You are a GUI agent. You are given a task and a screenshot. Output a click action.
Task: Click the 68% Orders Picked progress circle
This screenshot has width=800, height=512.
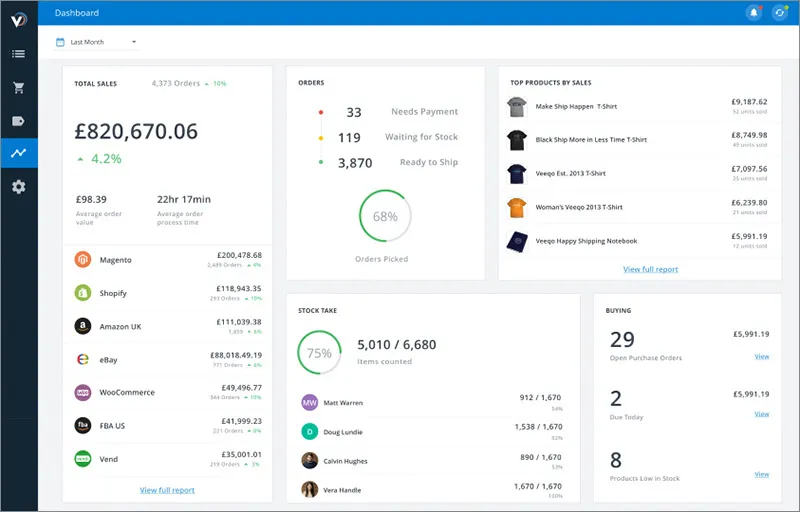tap(385, 216)
